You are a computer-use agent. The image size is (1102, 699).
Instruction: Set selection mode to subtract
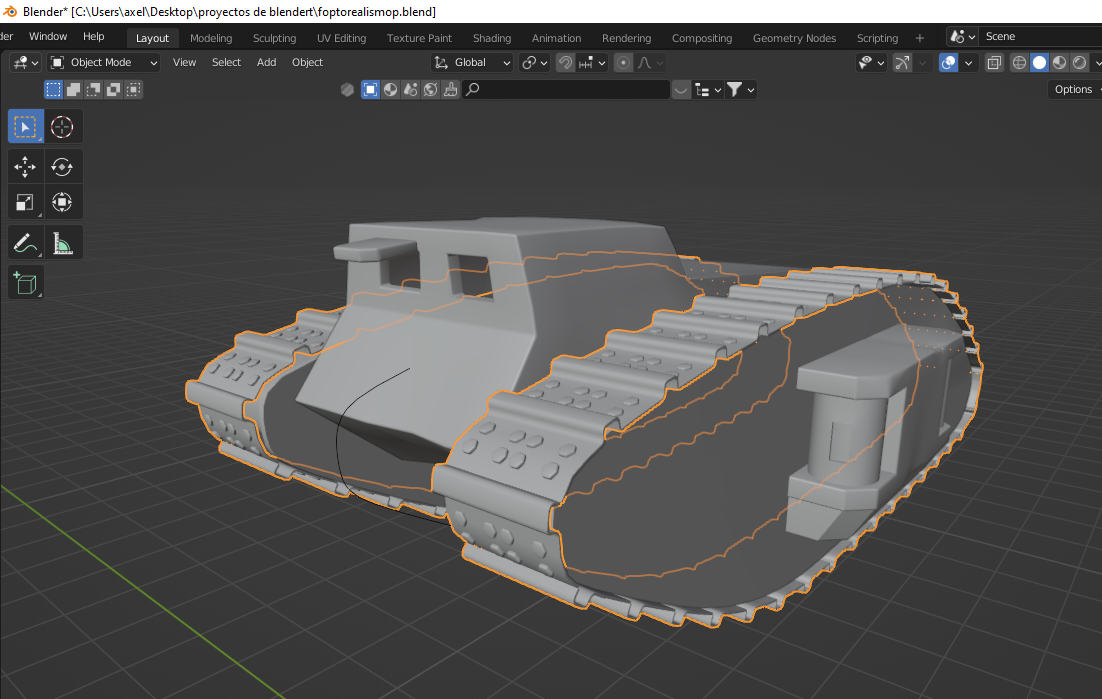[x=93, y=89]
